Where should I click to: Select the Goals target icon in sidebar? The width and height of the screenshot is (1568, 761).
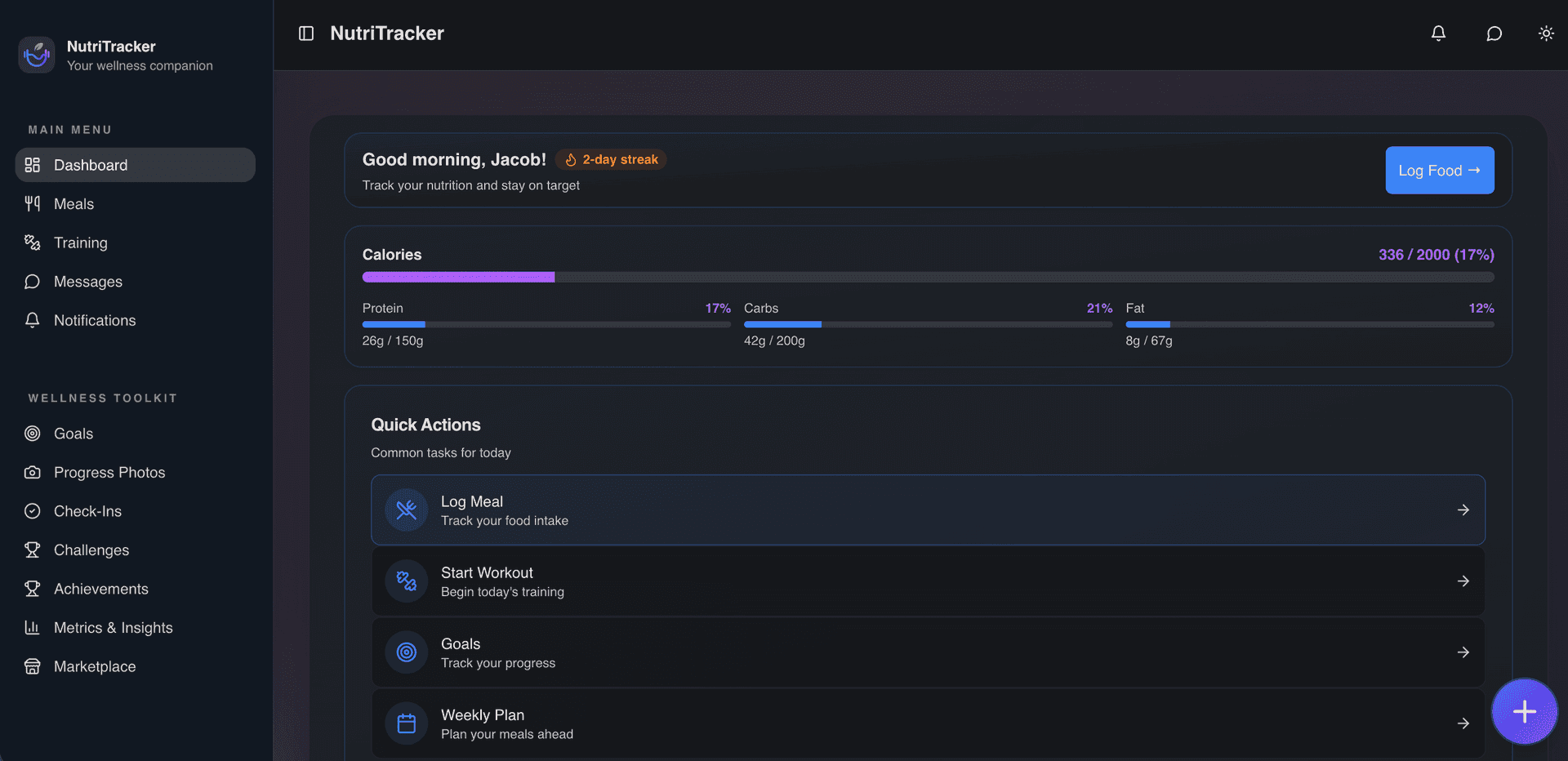click(33, 434)
